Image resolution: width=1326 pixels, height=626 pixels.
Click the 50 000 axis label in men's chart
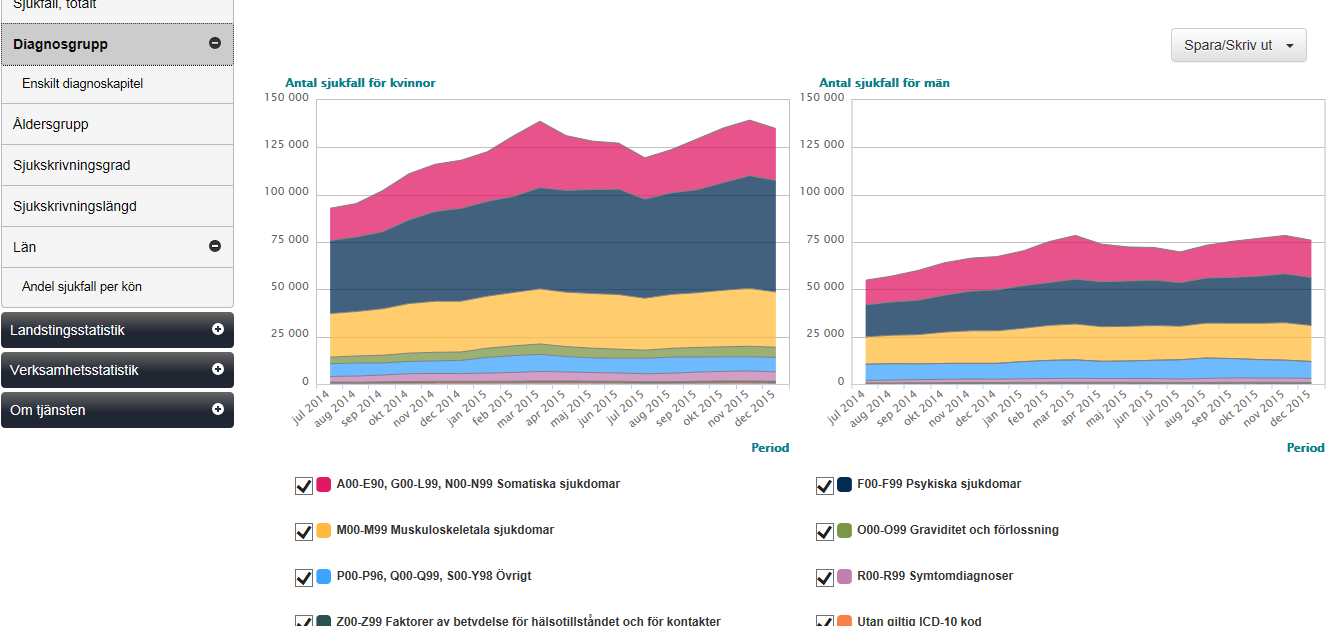click(826, 288)
